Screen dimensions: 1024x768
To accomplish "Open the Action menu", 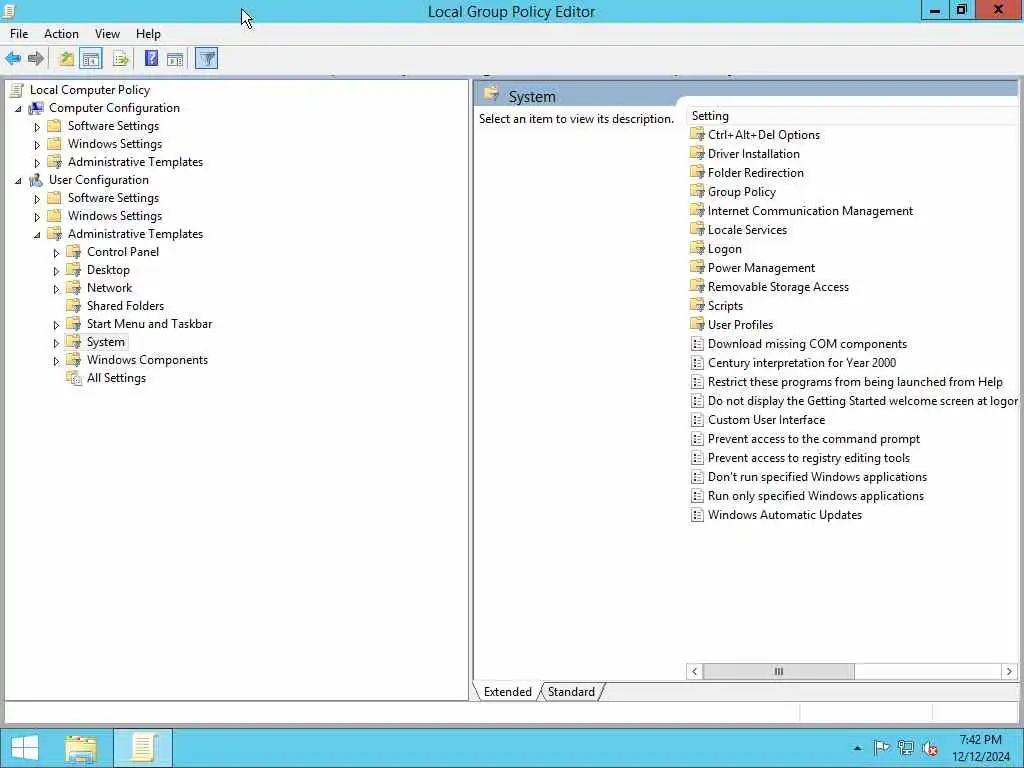I will point(61,34).
